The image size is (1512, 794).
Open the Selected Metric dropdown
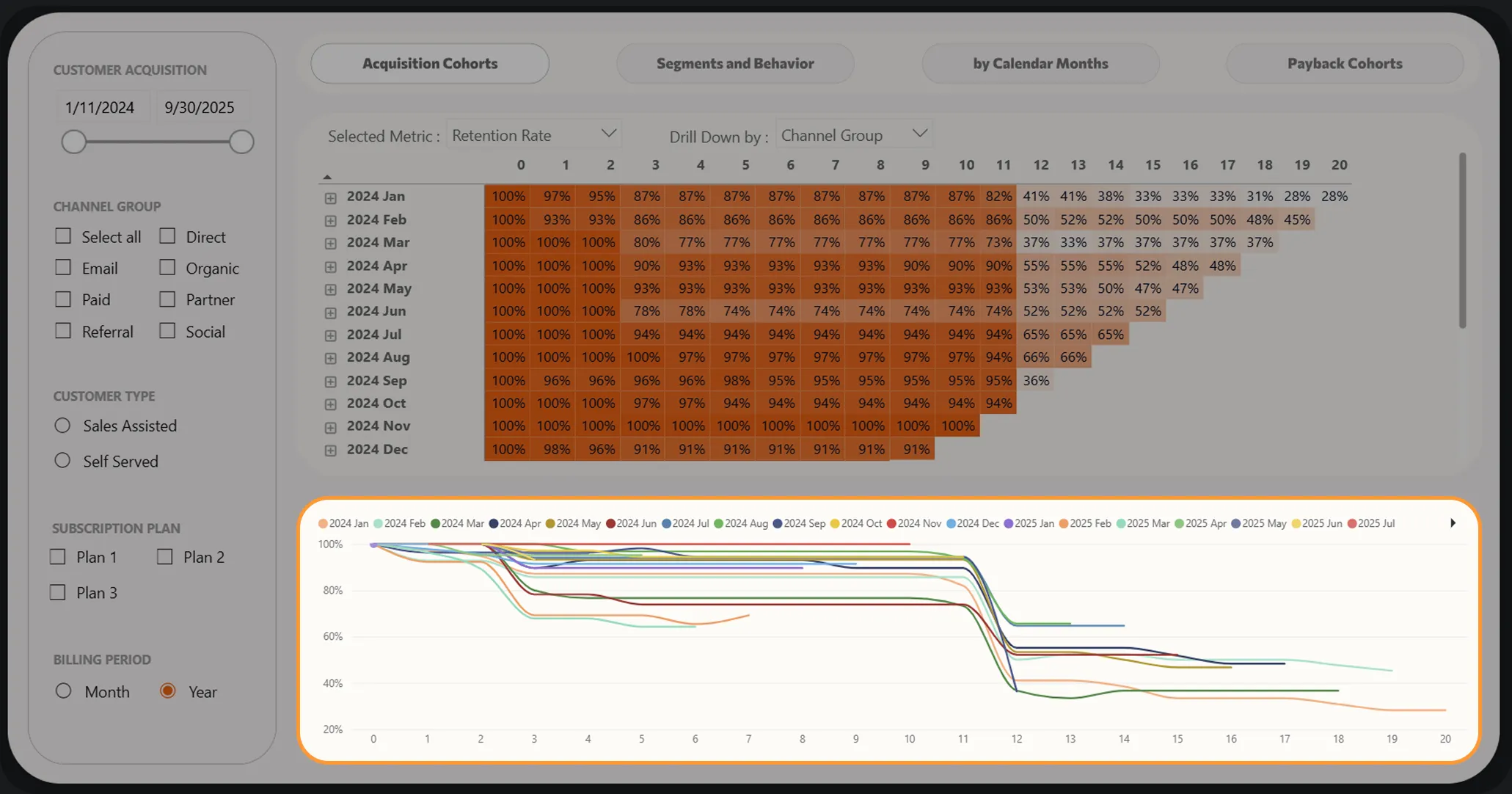534,135
